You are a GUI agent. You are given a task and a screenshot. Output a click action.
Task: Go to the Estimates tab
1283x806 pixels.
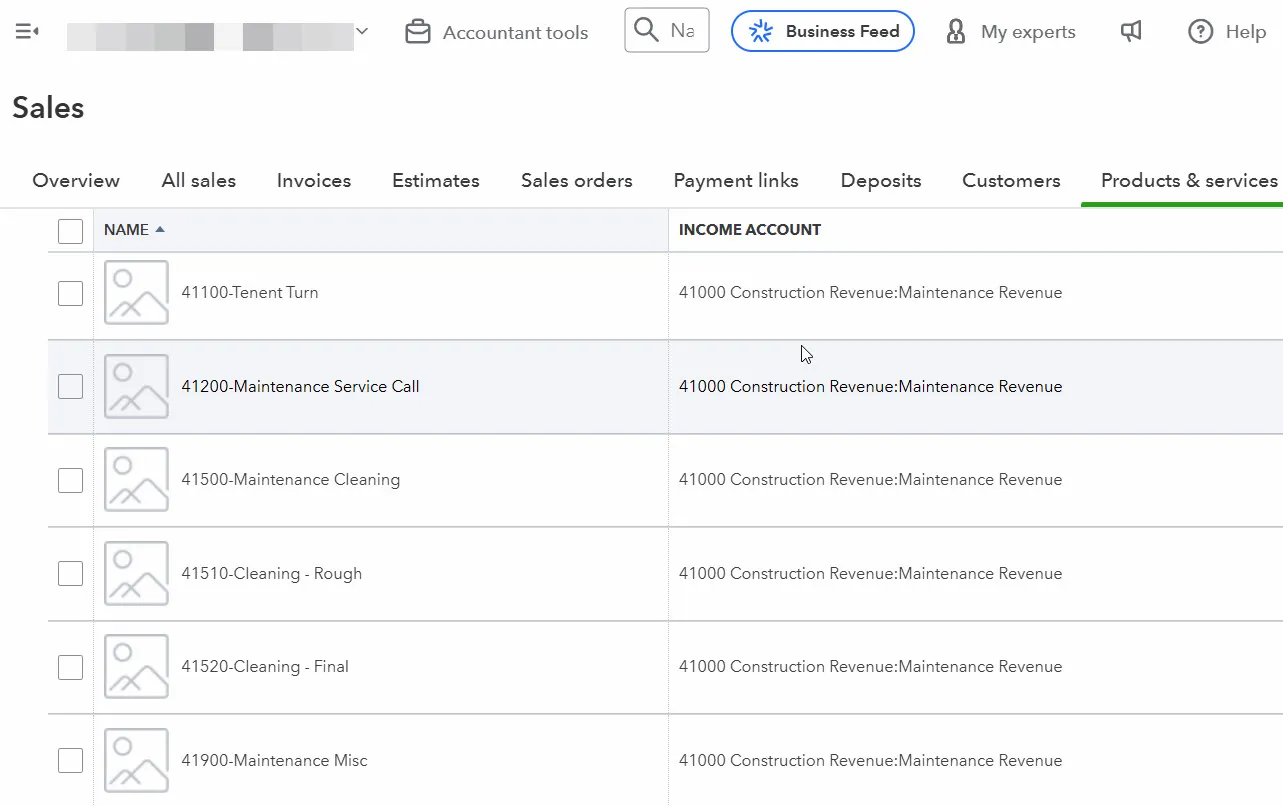435,181
